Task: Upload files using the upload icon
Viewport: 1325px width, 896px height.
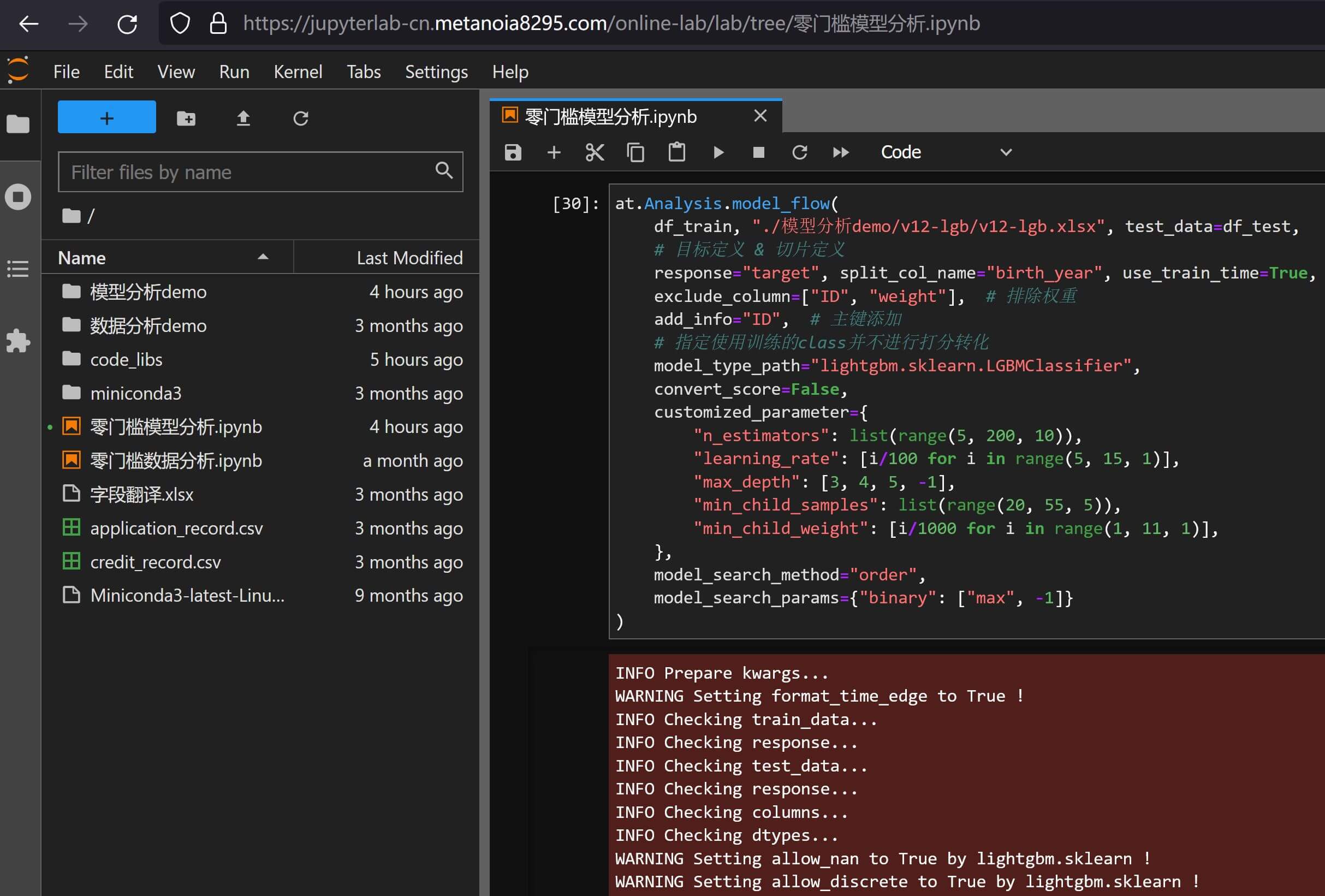Action: click(243, 118)
